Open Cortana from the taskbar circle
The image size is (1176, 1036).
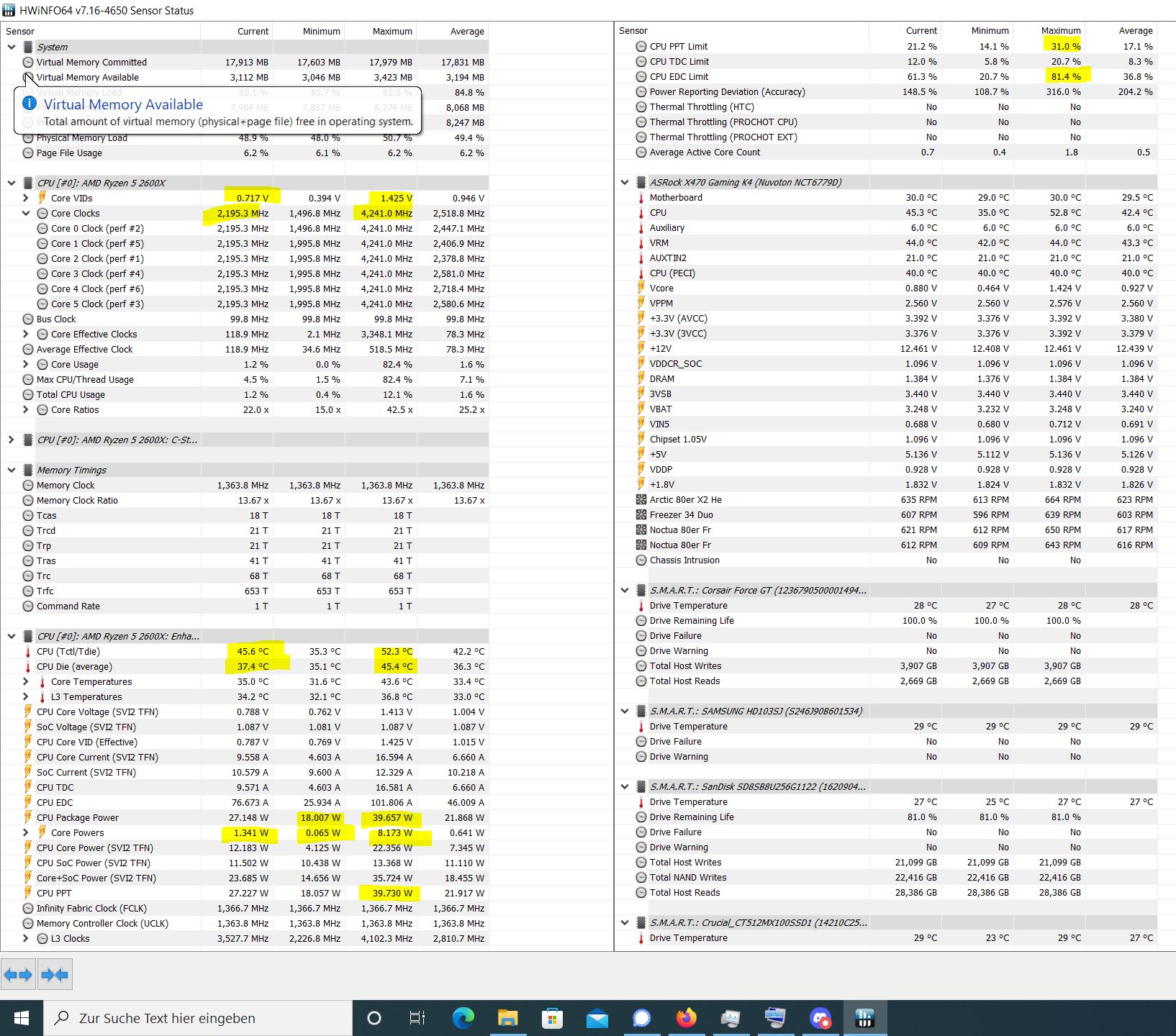click(374, 1018)
